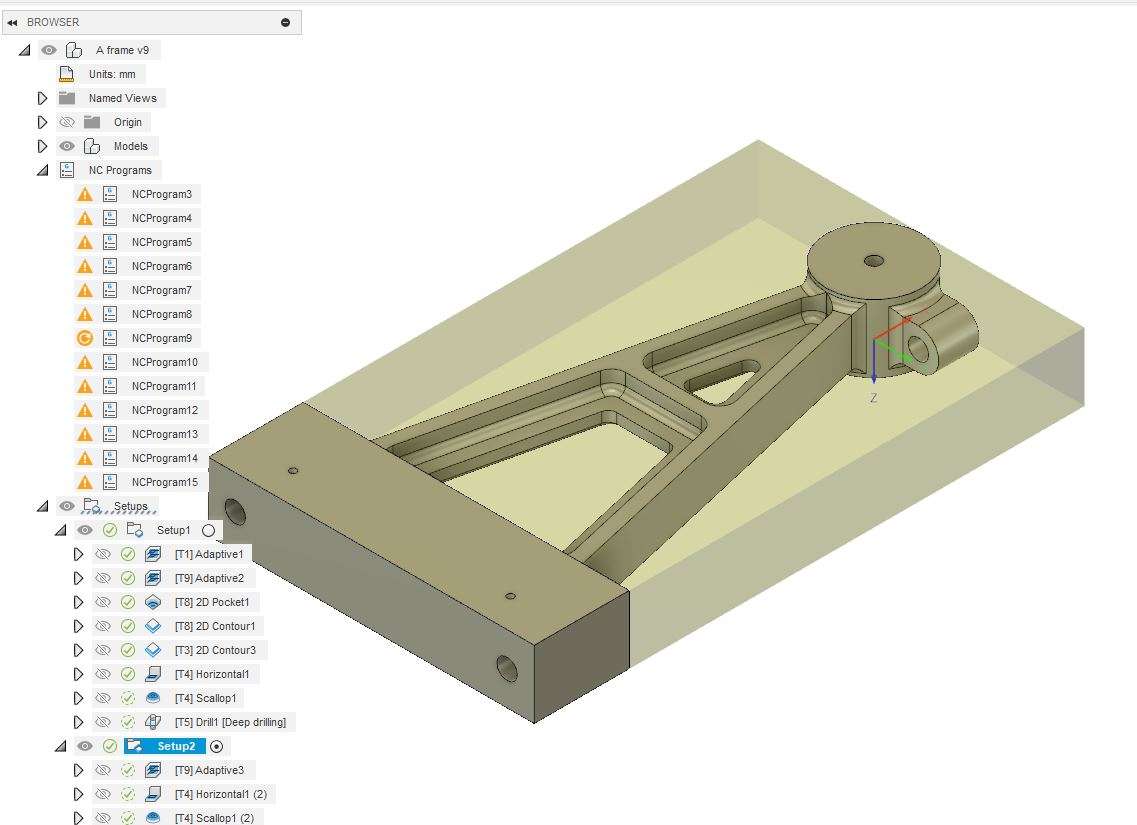
Task: Click the warning icon beside NCProgram12
Action: (x=85, y=410)
